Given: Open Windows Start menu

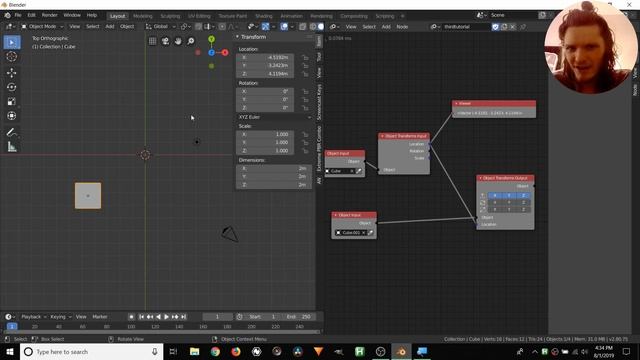Looking at the screenshot, I should [x=10, y=351].
